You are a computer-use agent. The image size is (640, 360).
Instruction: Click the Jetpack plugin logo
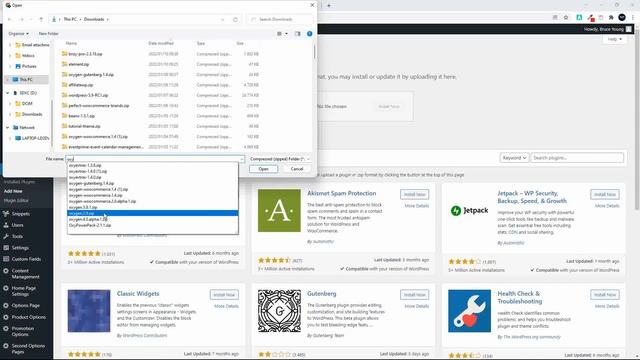(x=469, y=211)
